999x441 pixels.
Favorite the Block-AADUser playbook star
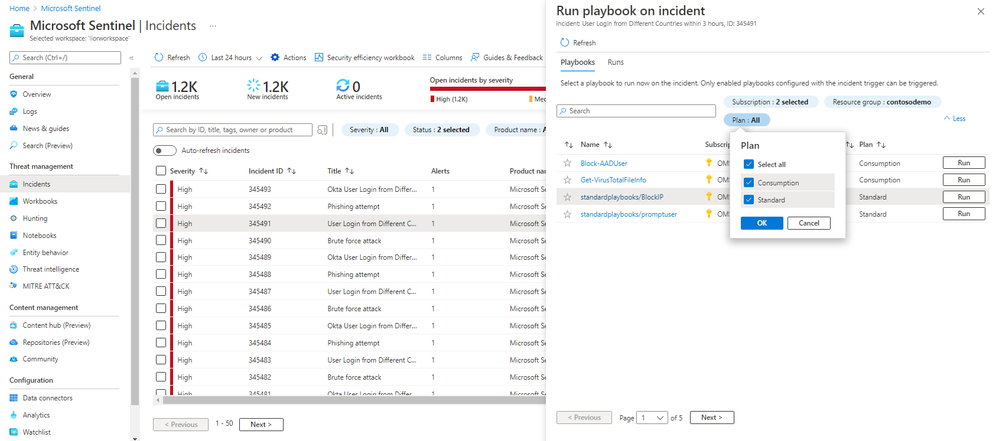tap(567, 163)
